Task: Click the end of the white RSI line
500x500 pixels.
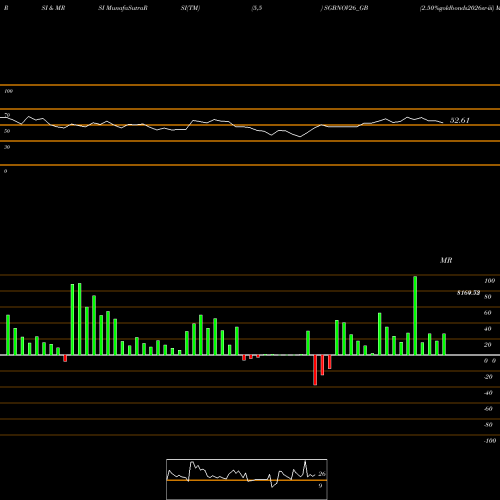Action: coord(443,123)
